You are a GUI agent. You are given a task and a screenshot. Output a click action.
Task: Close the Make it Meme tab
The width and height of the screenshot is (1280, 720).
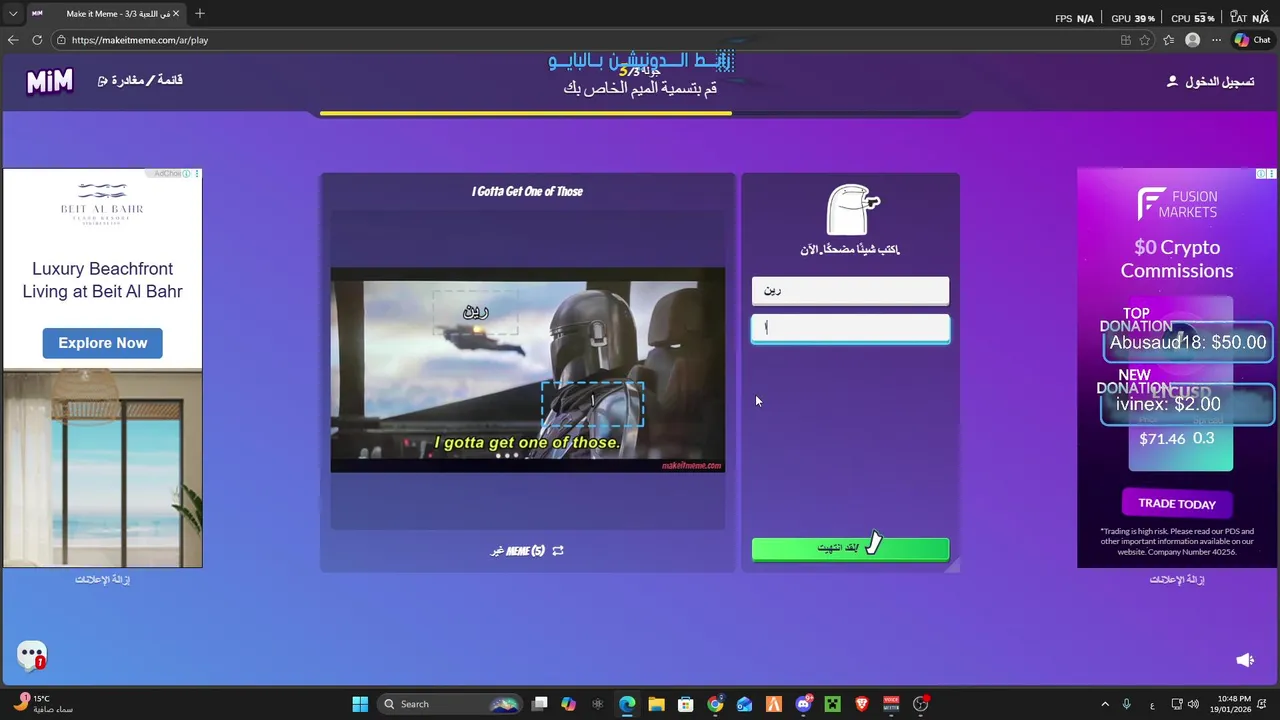[176, 14]
